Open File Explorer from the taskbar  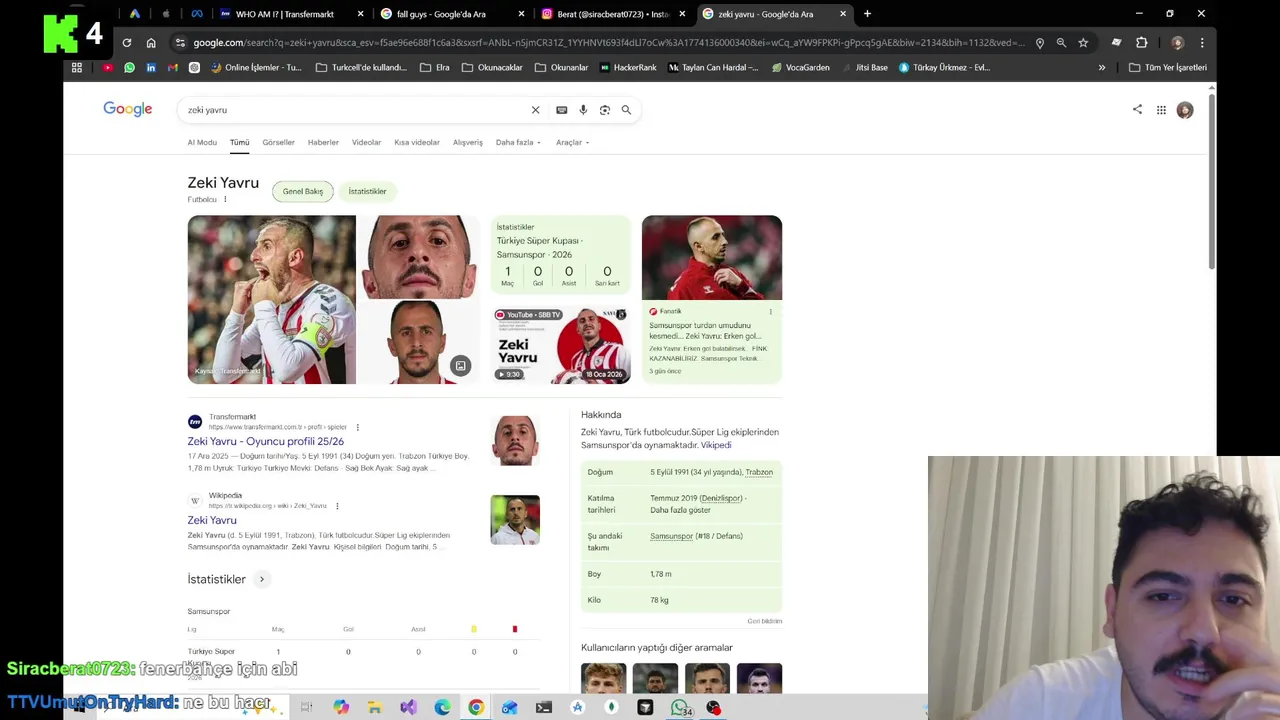374,707
